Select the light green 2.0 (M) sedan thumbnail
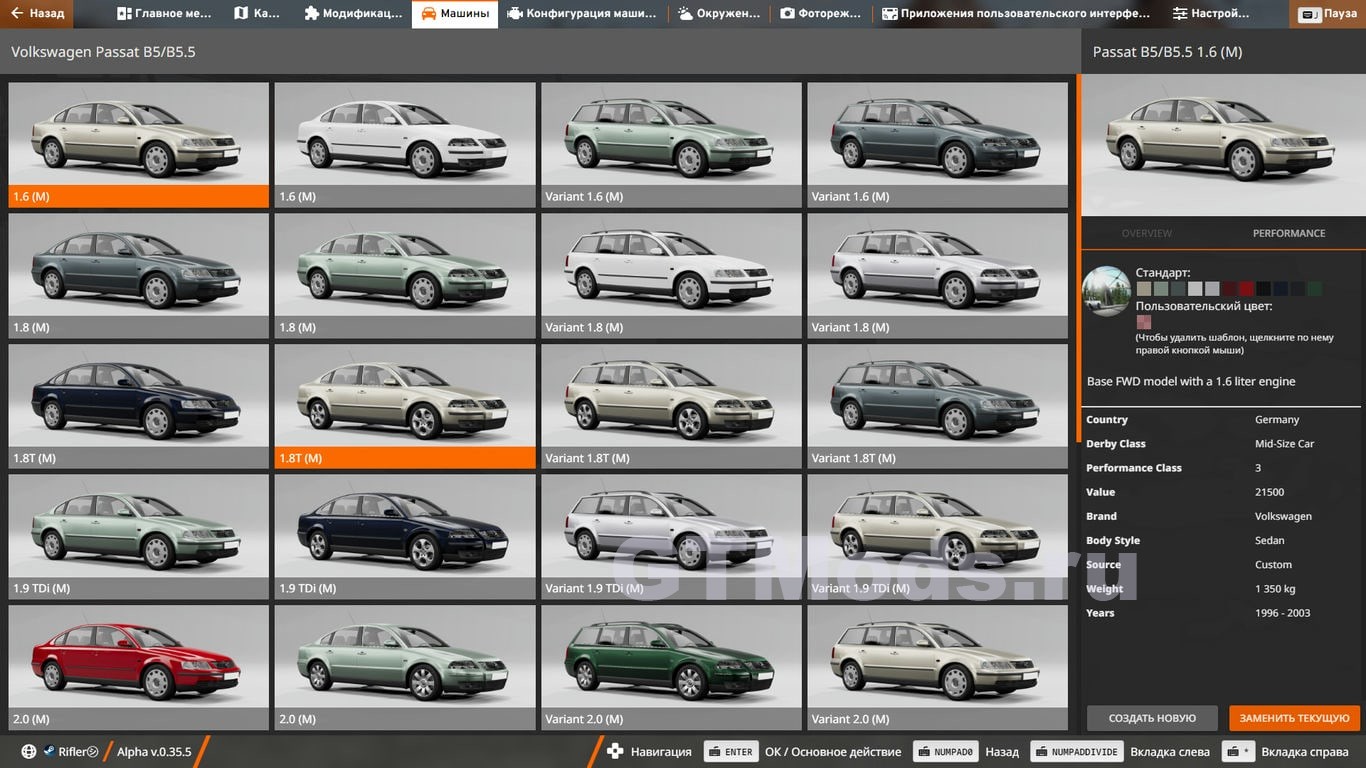The width and height of the screenshot is (1366, 768). pyautogui.click(x=405, y=668)
